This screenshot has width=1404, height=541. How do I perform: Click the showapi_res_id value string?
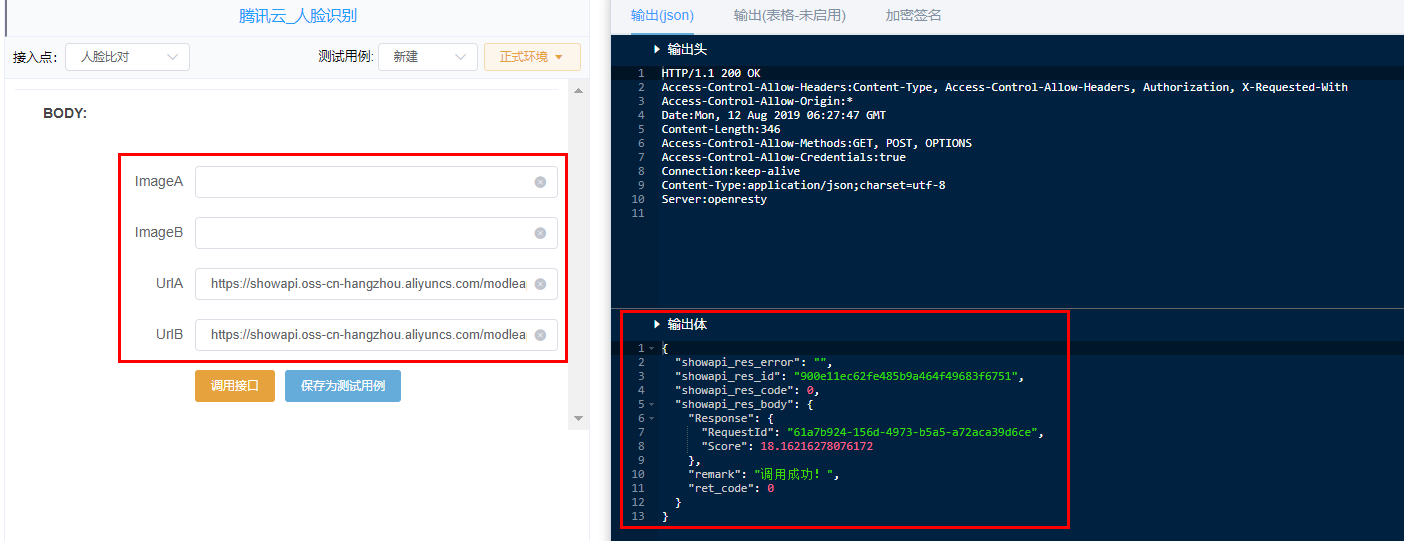[906, 377]
